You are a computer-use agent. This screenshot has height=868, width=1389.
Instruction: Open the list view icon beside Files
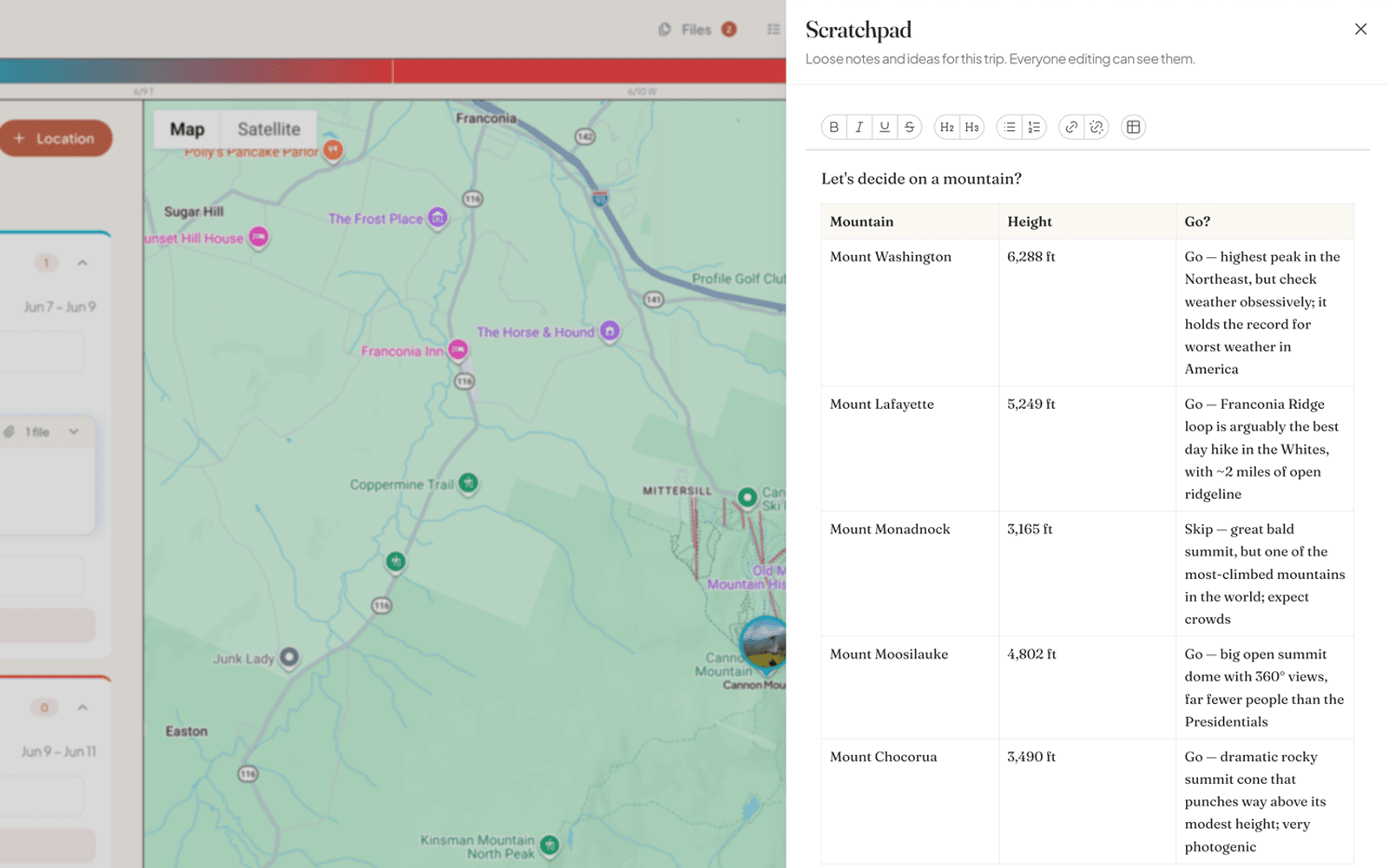pyautogui.click(x=773, y=30)
